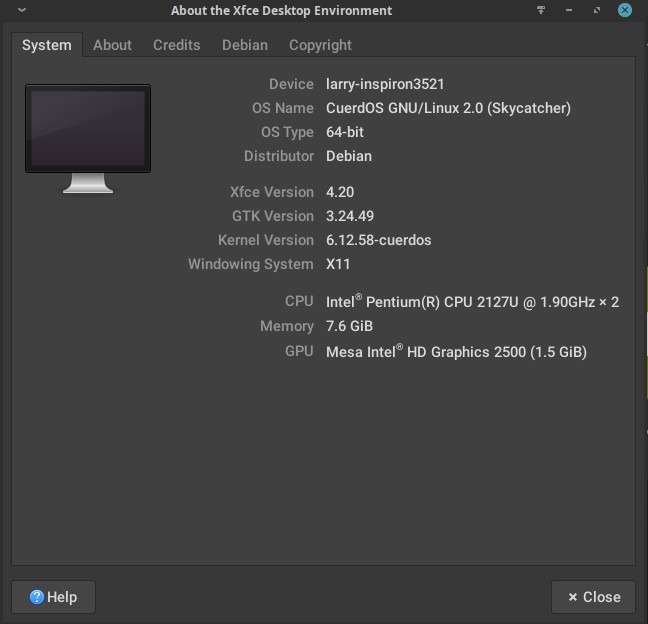Show the Copyright tab
This screenshot has height=624, width=648.
(320, 45)
